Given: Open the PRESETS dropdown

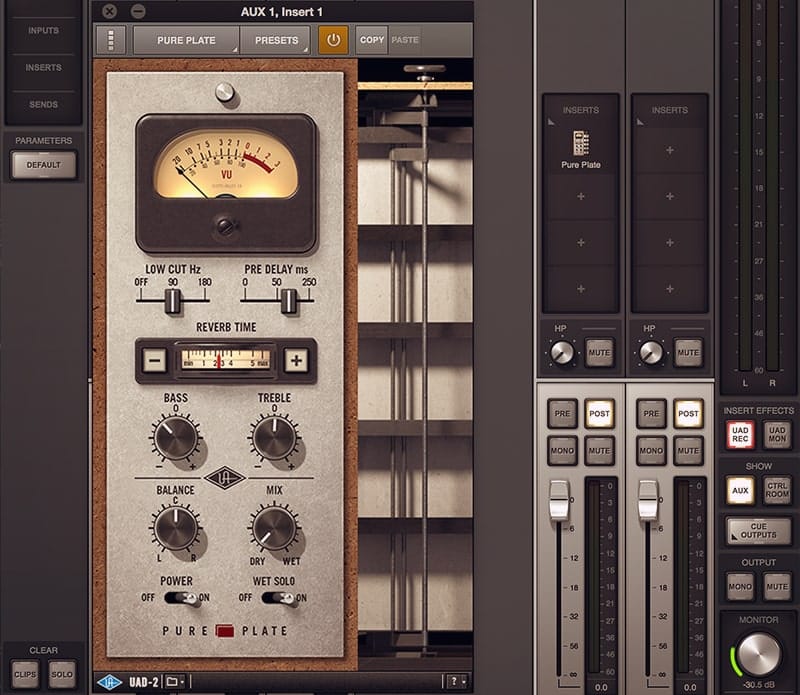Looking at the screenshot, I should tap(277, 39).
